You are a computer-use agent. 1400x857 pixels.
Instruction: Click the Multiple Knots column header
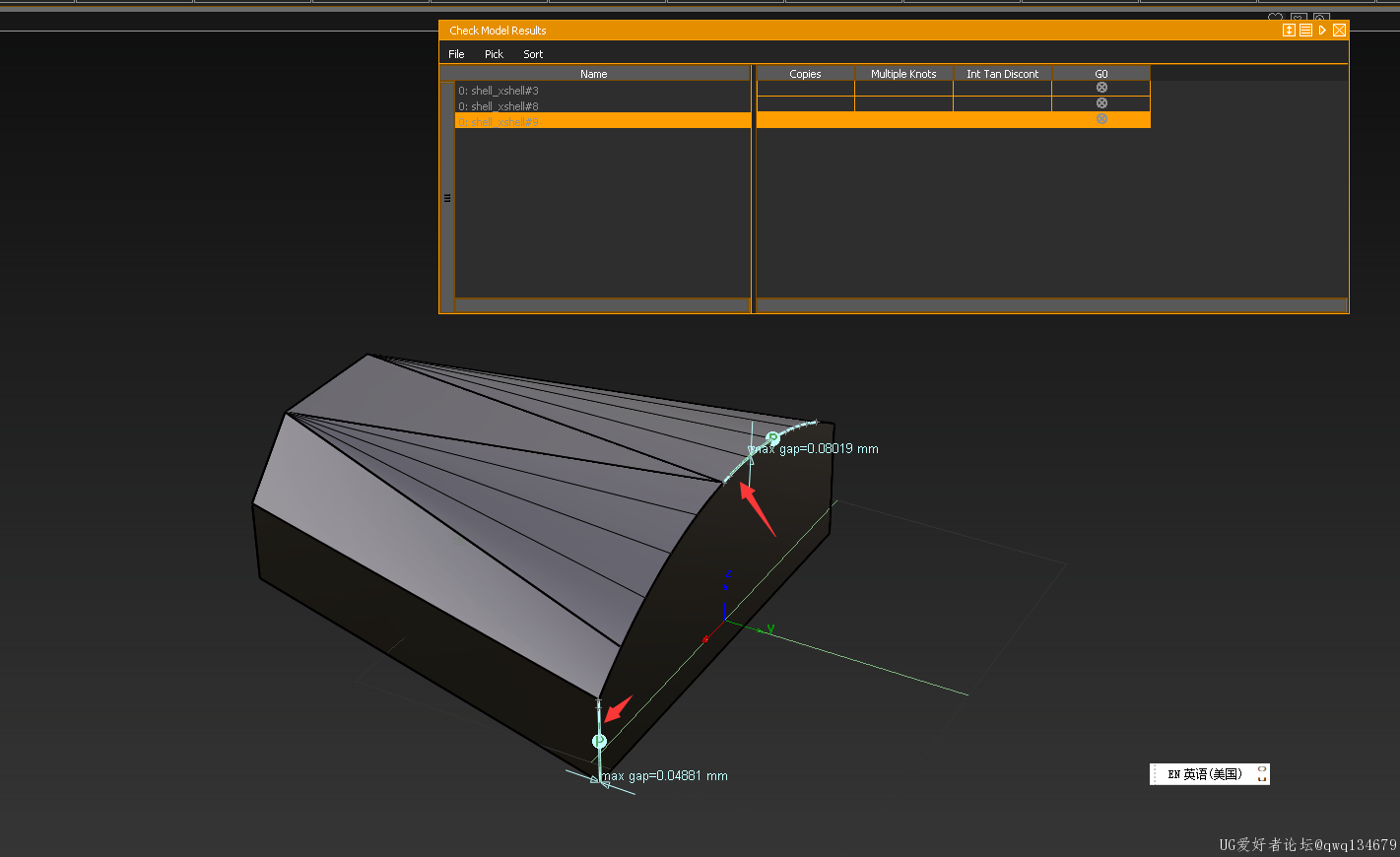pos(903,74)
